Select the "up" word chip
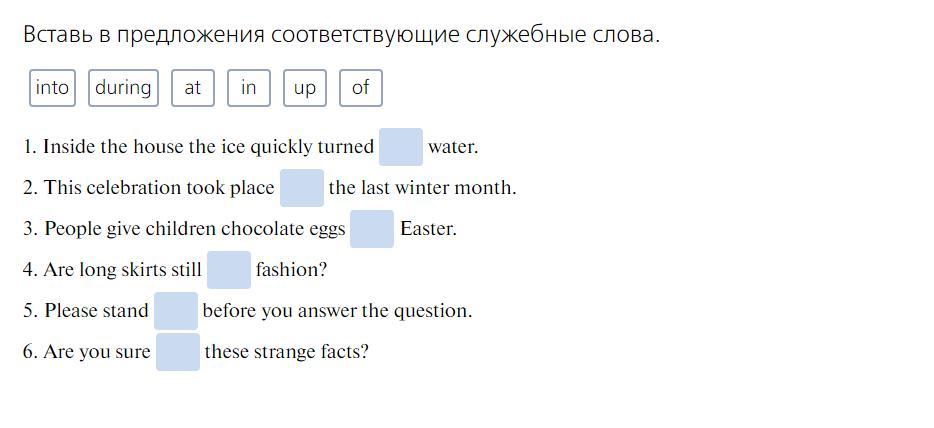Image resolution: width=934 pixels, height=428 pixels. [x=305, y=88]
